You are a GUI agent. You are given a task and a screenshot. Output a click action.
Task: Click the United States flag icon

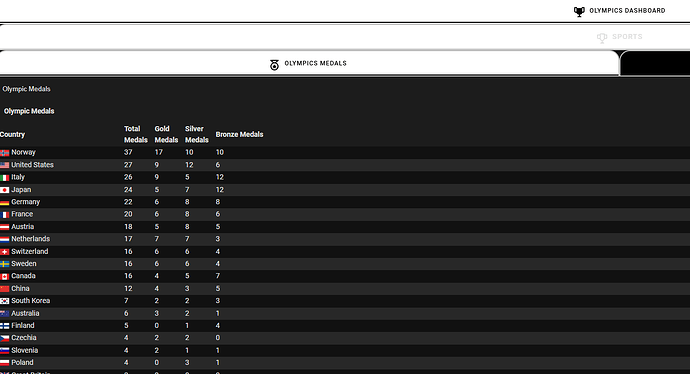click(4, 165)
